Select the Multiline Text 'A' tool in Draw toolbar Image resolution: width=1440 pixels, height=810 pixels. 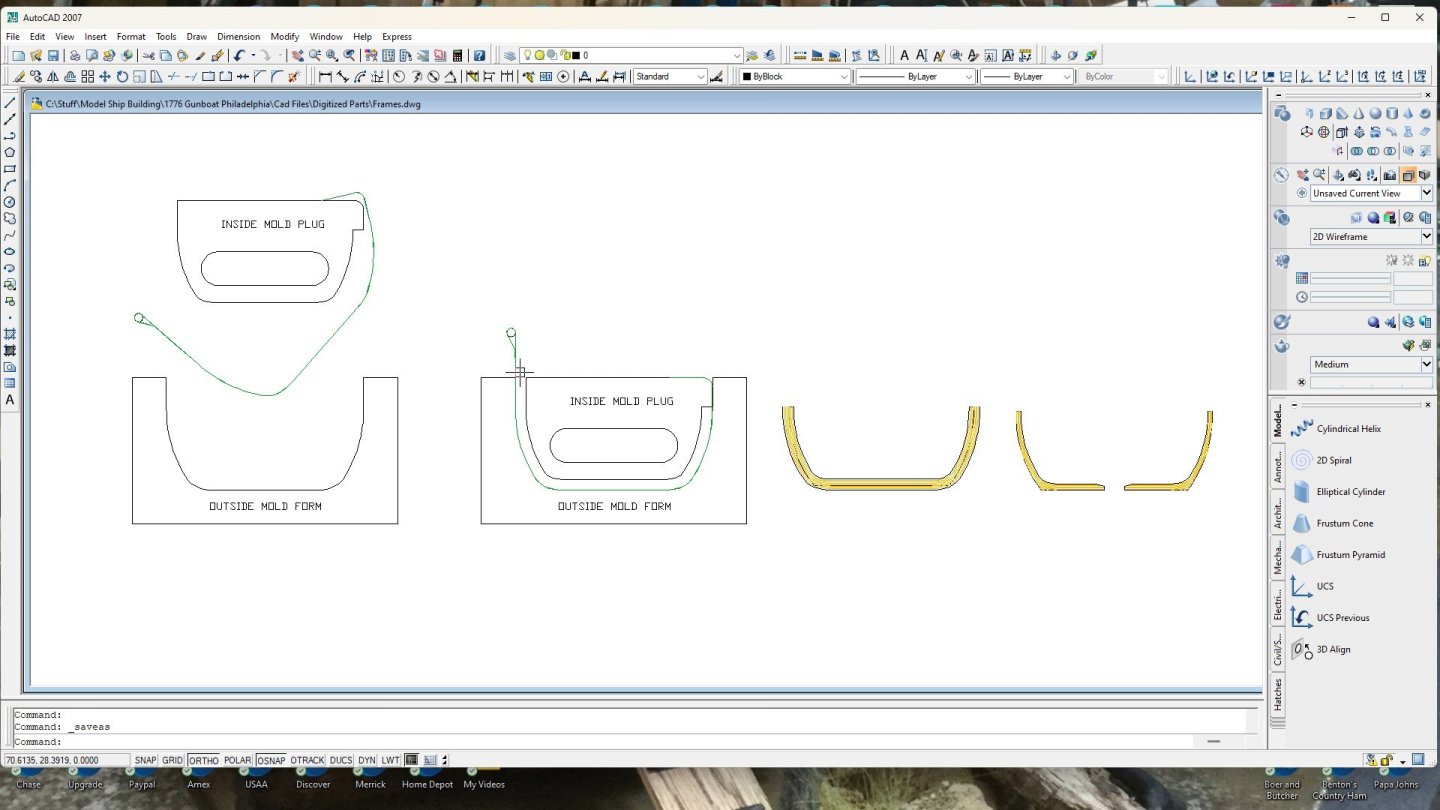point(10,400)
